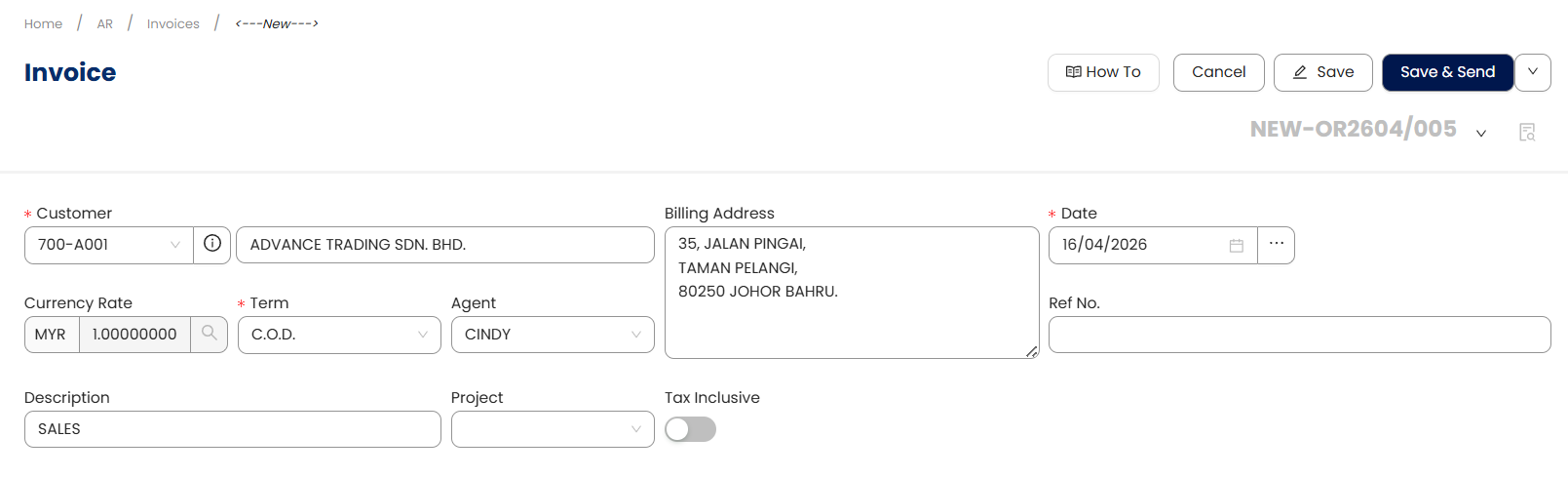Click the document preview icon
This screenshot has width=1568, height=477.
coord(1527,132)
